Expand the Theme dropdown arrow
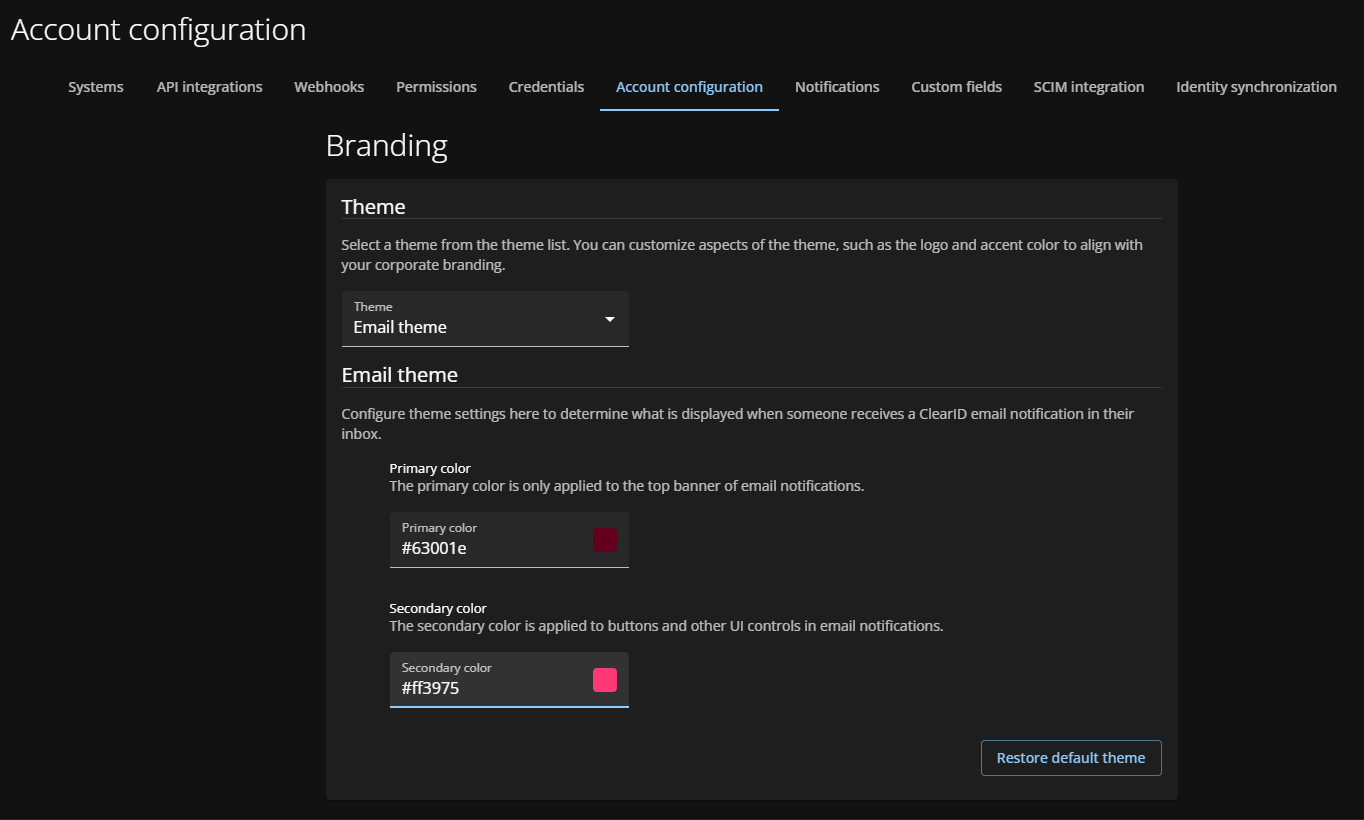1364x820 pixels. point(610,319)
